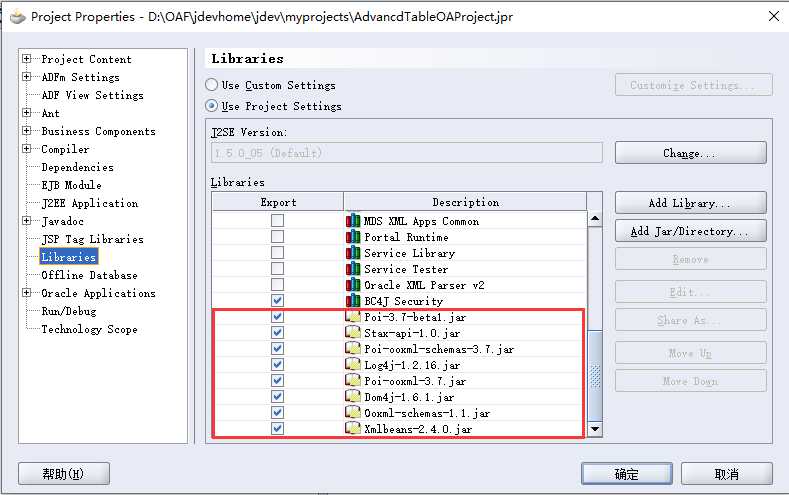Uncheck Export for BC4J Security
Screen dimensions: 789x495
click(277, 301)
